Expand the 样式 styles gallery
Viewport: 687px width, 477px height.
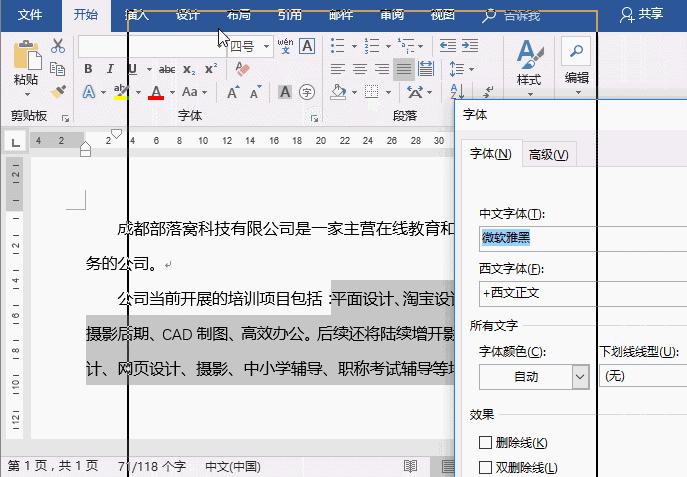529,68
